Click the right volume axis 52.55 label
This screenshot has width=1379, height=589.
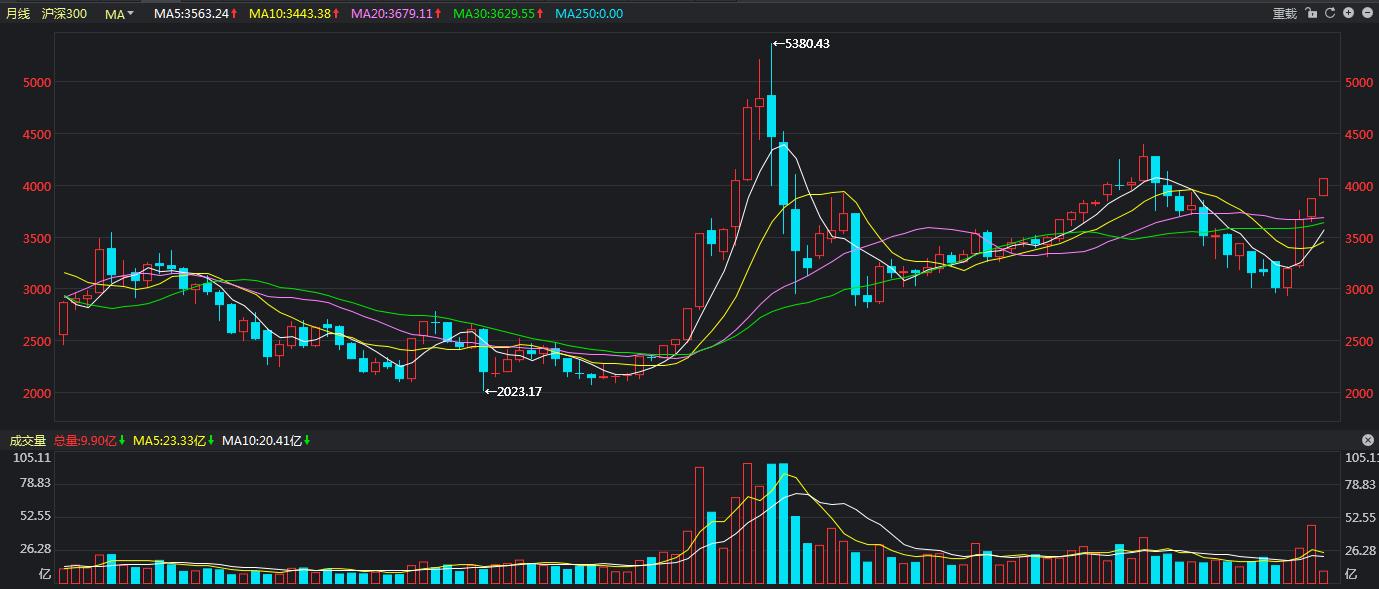(x=1360, y=517)
